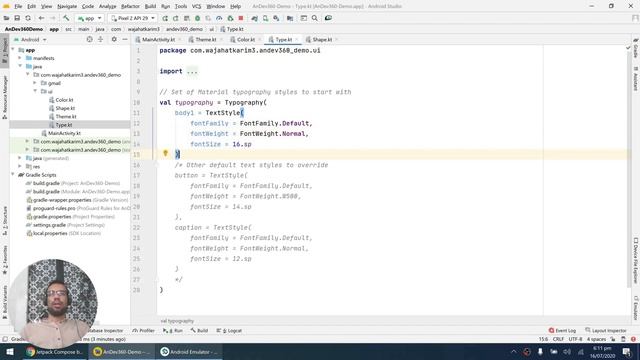Switch to the Shape.kt editor tab
Viewport: 640px width, 360px height.
[322, 40]
